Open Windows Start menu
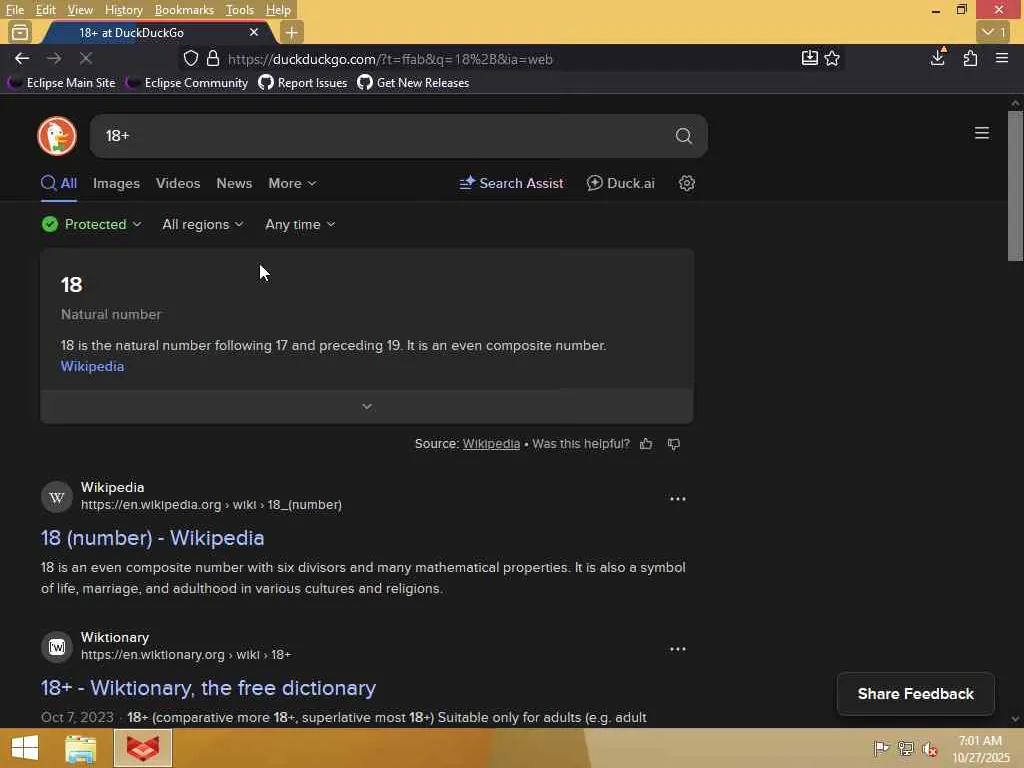The width and height of the screenshot is (1024, 768). click(25, 748)
